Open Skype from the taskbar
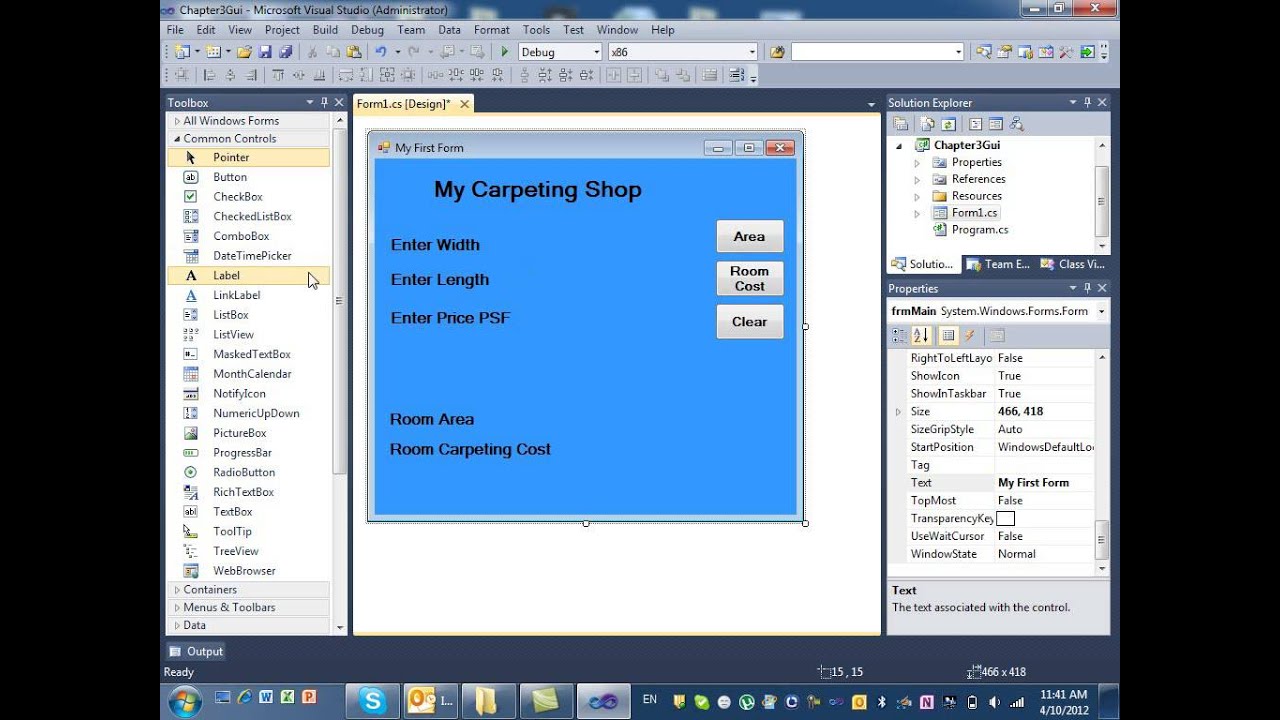1280x720 pixels. click(373, 701)
